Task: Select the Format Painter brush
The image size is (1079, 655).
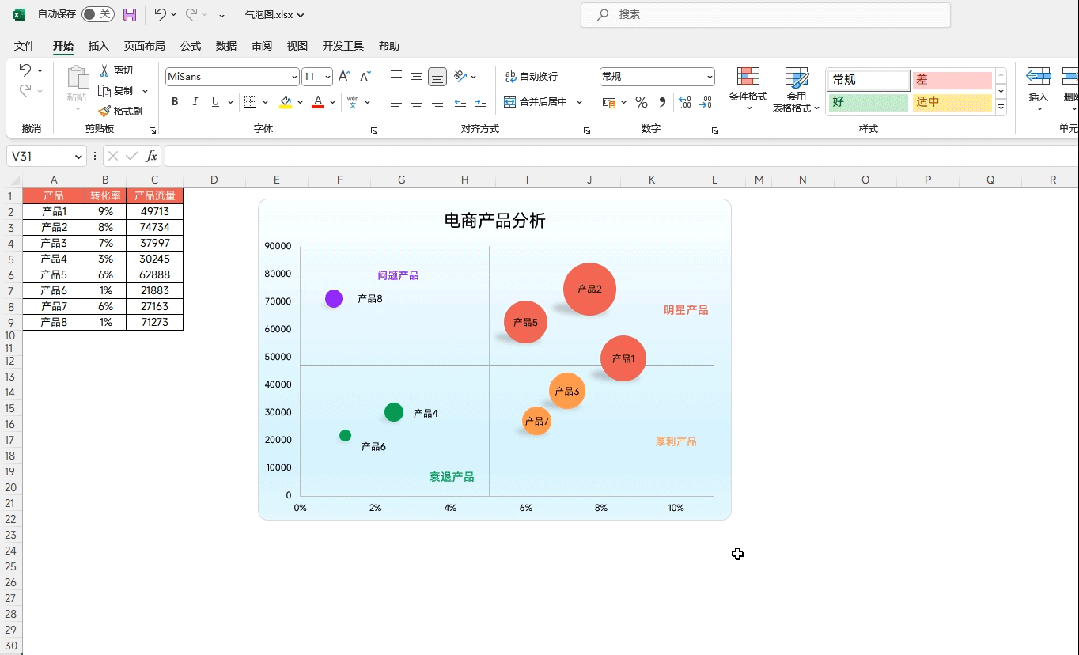Action: click(x=105, y=111)
